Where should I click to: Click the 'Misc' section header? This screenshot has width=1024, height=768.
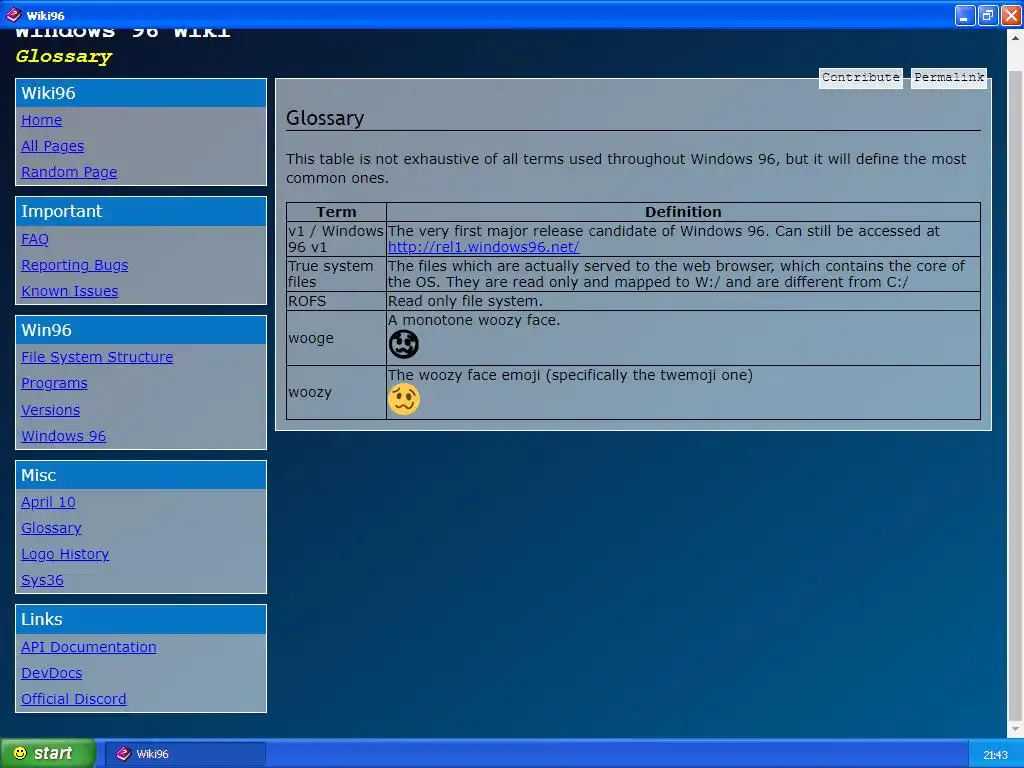[x=141, y=475]
